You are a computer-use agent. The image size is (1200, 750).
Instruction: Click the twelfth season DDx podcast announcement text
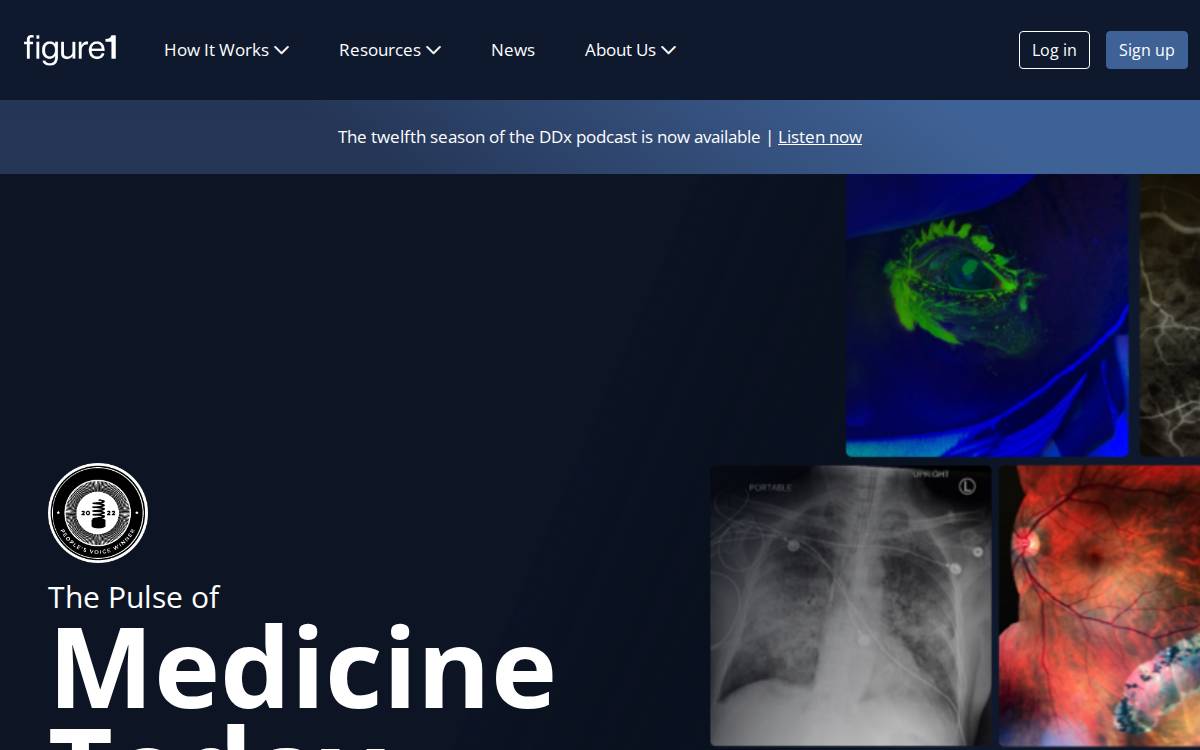coord(549,137)
